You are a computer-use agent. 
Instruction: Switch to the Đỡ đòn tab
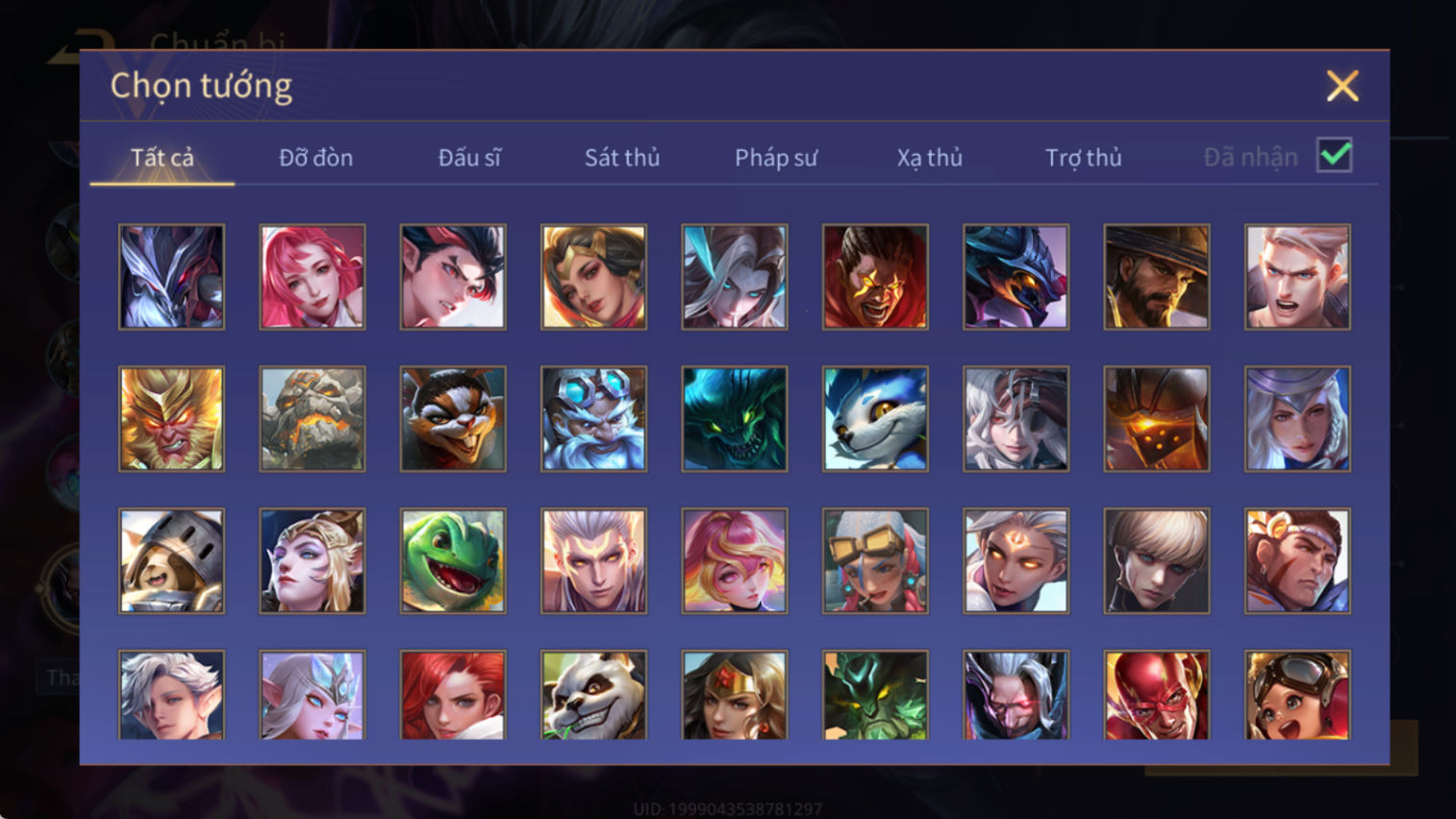[315, 158]
